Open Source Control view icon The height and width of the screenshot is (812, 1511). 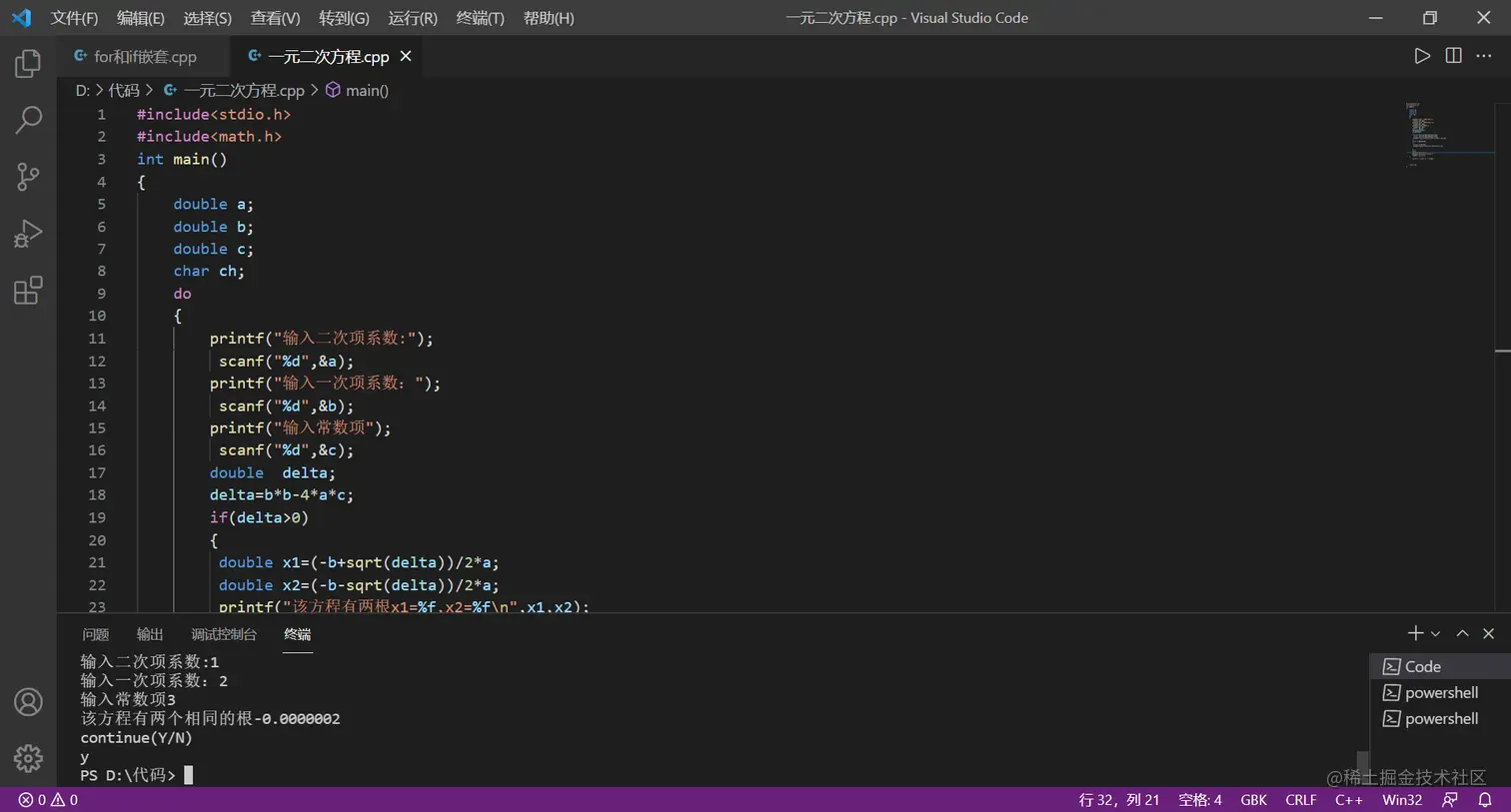point(27,176)
